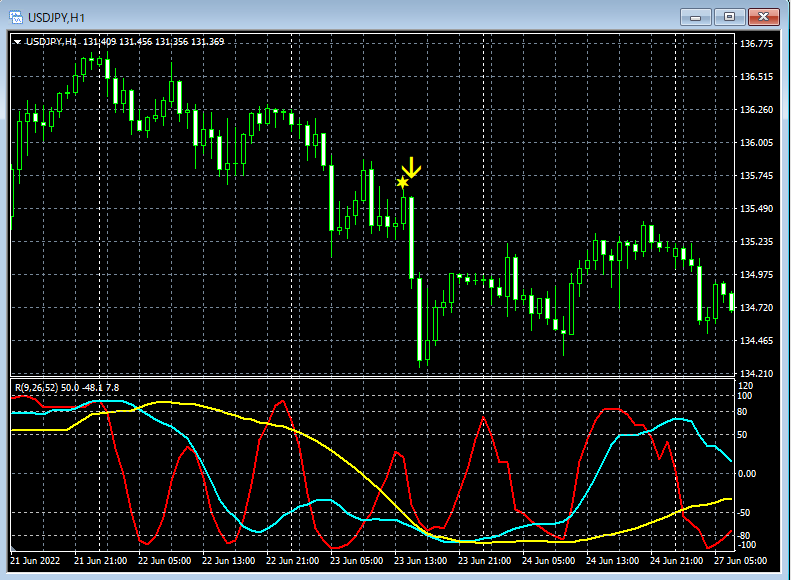Click the 24 Jun 05:00 time label
The width and height of the screenshot is (792, 580).
[x=549, y=561]
